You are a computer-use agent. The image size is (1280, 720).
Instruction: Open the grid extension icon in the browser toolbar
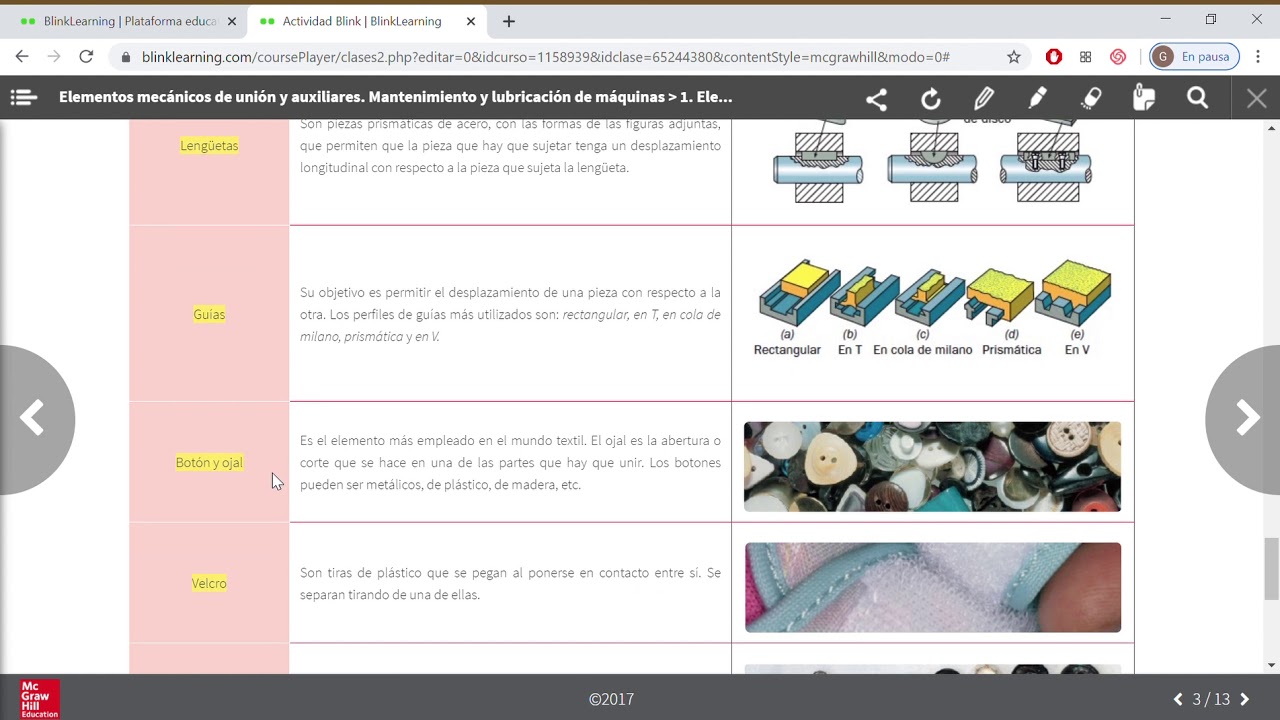click(x=1085, y=57)
